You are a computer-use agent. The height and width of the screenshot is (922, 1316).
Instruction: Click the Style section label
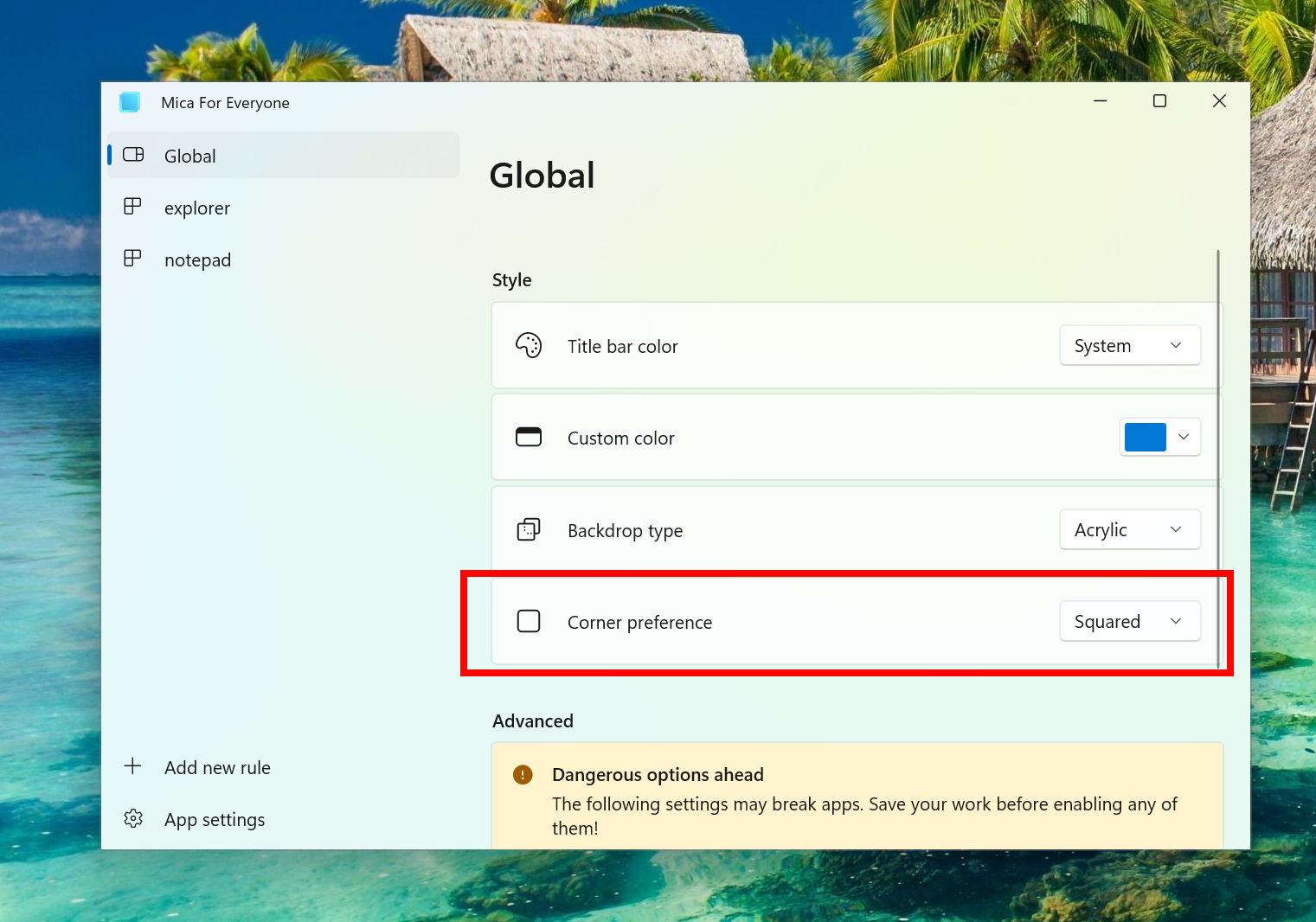(x=512, y=280)
